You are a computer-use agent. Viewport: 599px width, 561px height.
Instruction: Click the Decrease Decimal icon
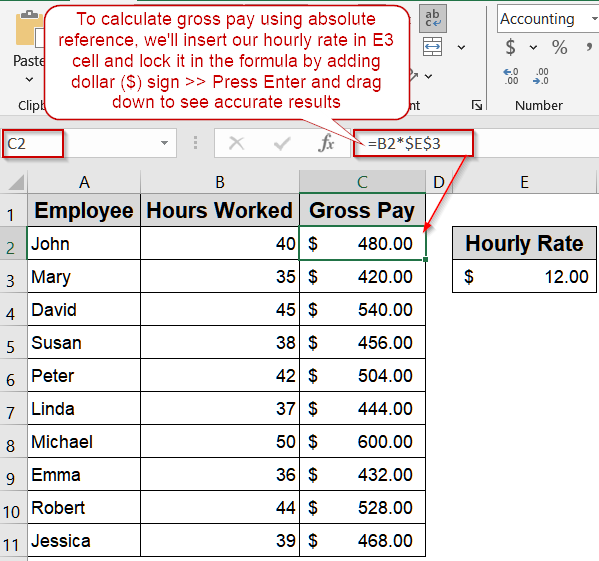pyautogui.click(x=541, y=76)
